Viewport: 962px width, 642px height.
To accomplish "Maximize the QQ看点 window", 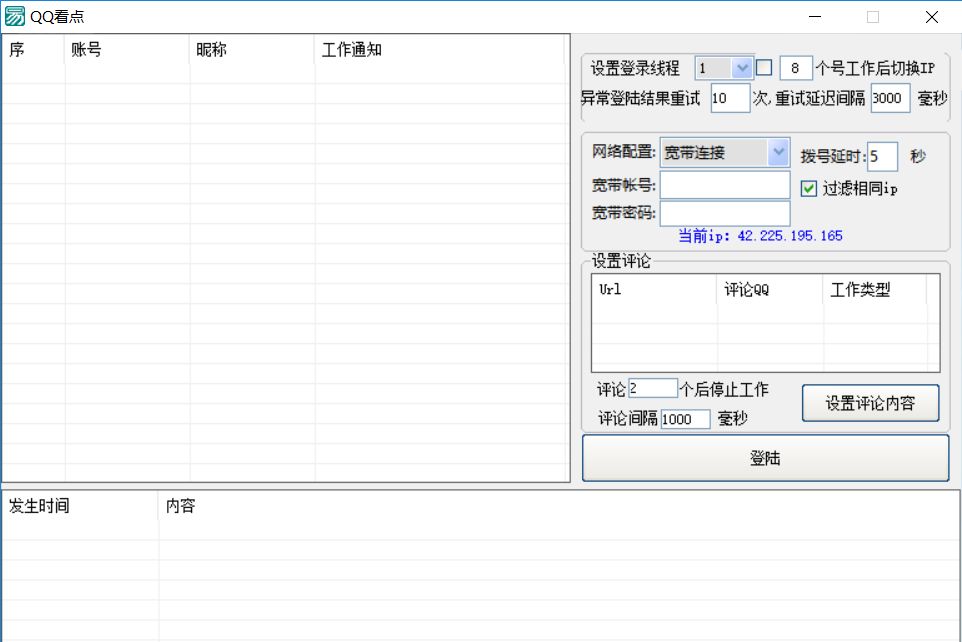I will (x=872, y=17).
